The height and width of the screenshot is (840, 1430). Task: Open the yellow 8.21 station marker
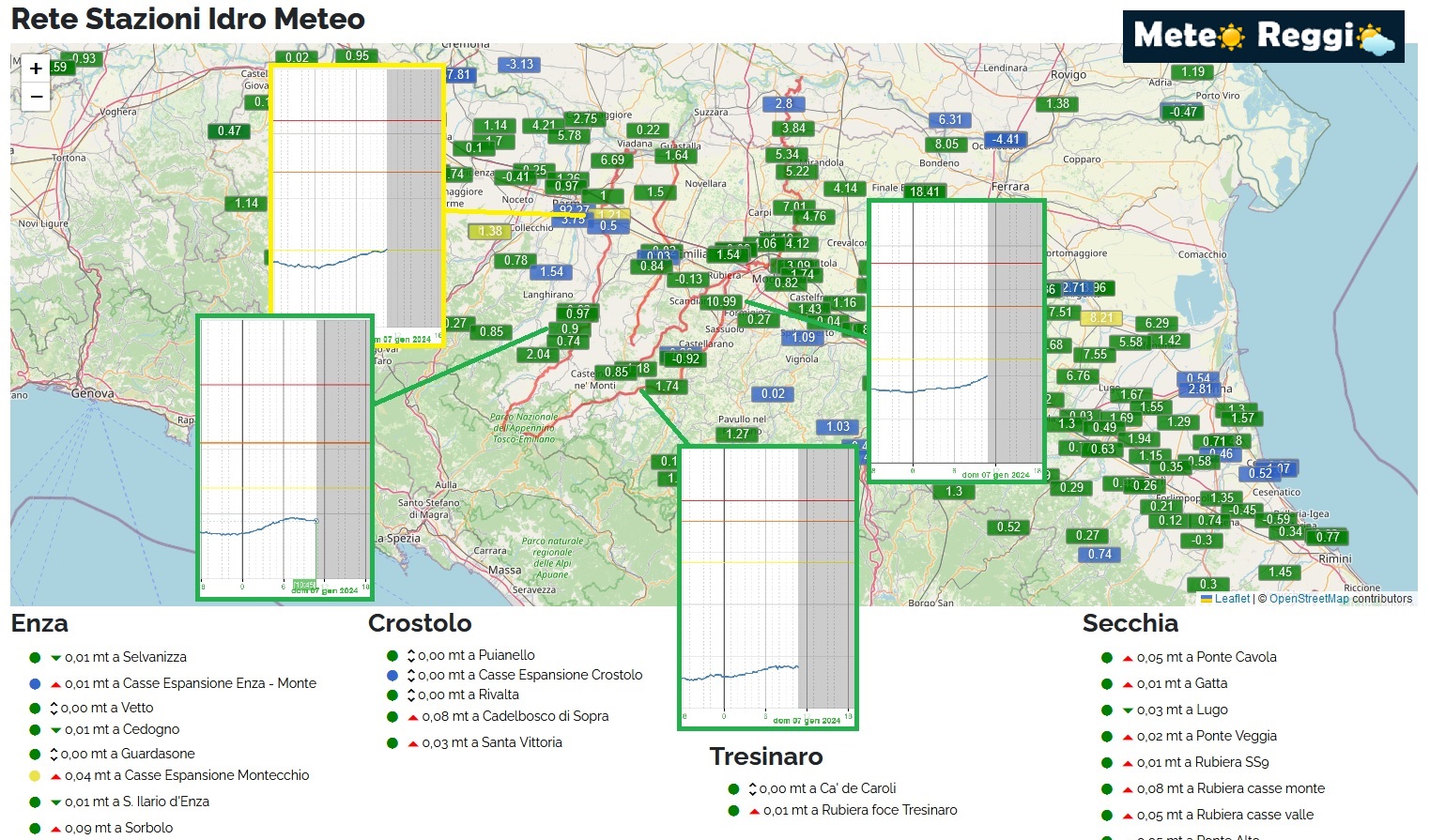tap(1100, 318)
